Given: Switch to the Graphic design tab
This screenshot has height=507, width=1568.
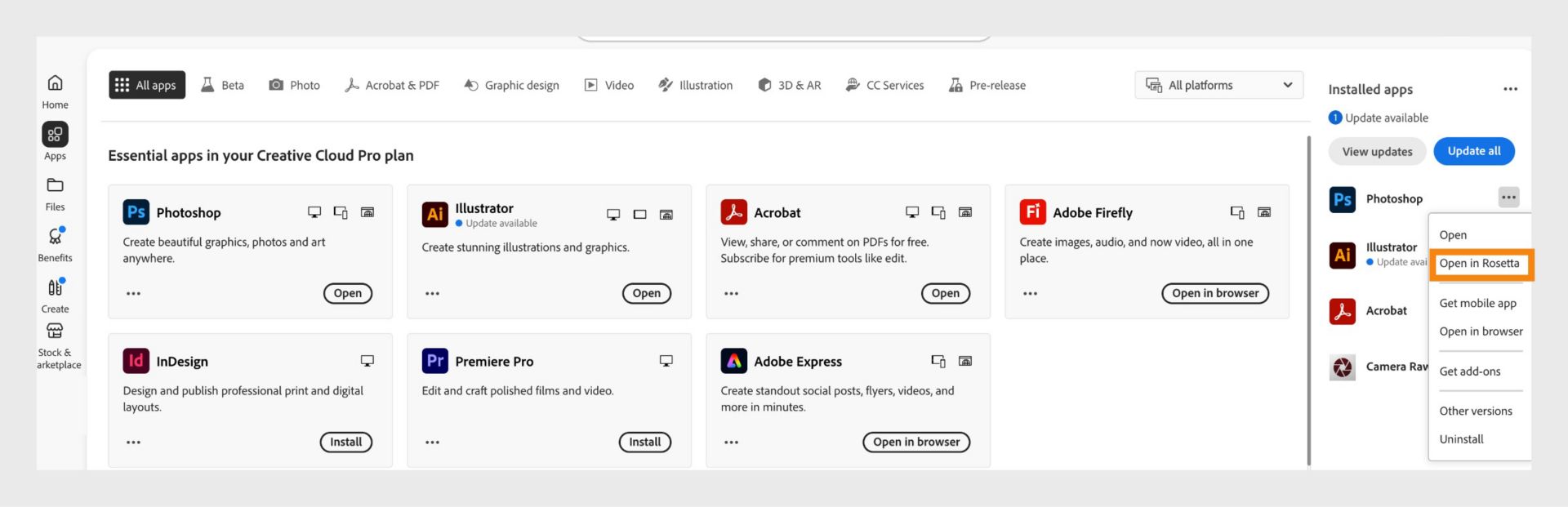Looking at the screenshot, I should [511, 85].
